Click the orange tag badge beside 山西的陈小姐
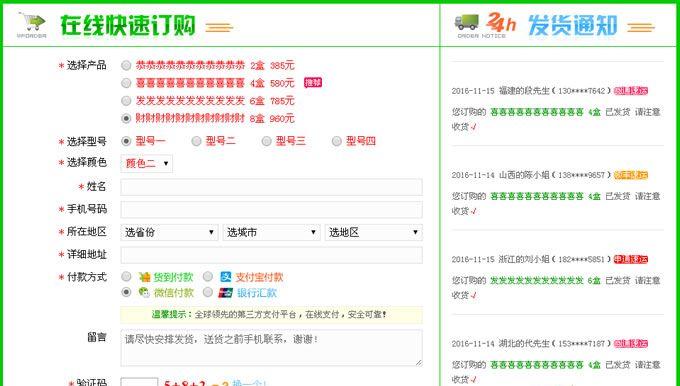 (x=631, y=175)
